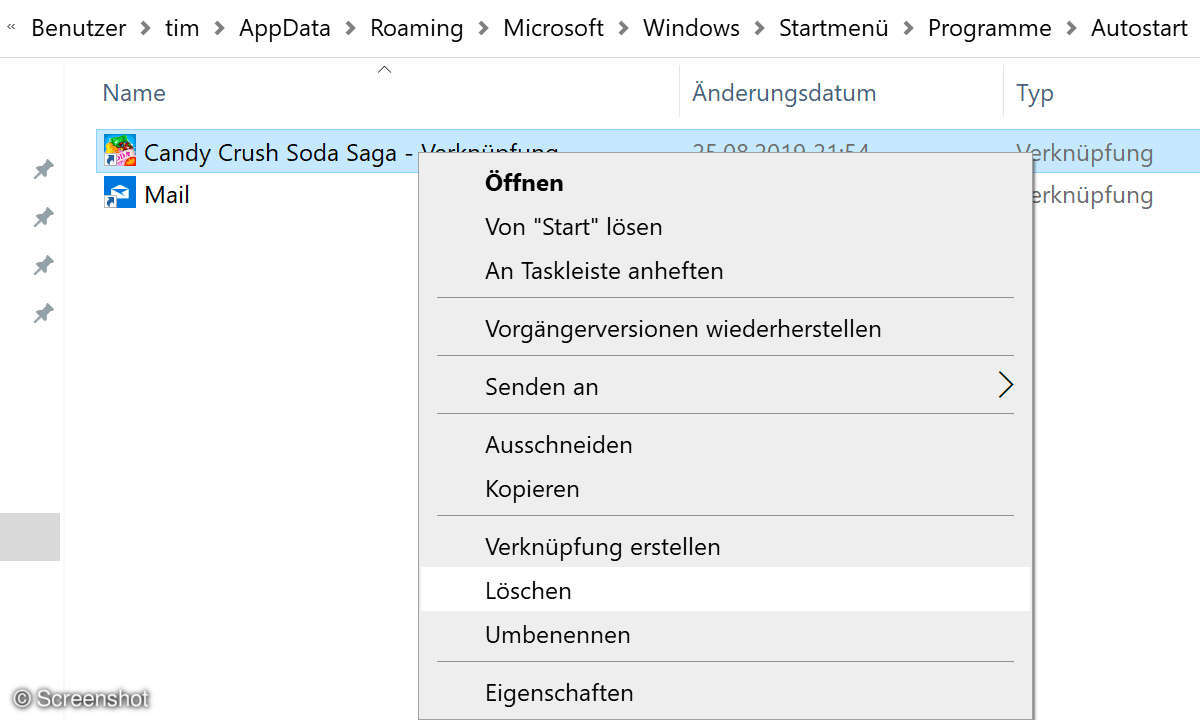The image size is (1200, 720).
Task: Go to Windows in the breadcrumb
Action: click(692, 28)
